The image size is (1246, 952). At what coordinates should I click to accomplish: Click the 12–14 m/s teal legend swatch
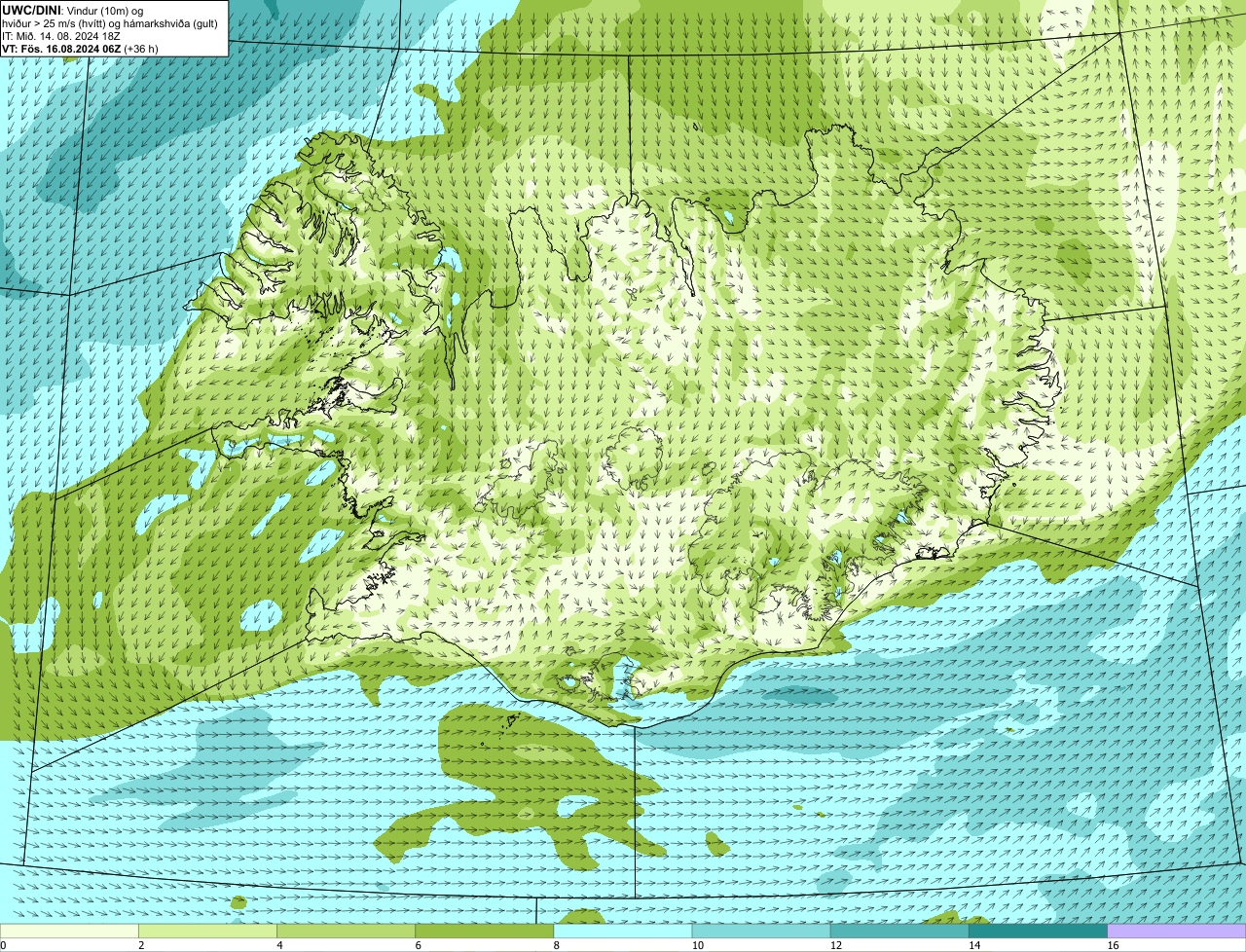tap(899, 931)
